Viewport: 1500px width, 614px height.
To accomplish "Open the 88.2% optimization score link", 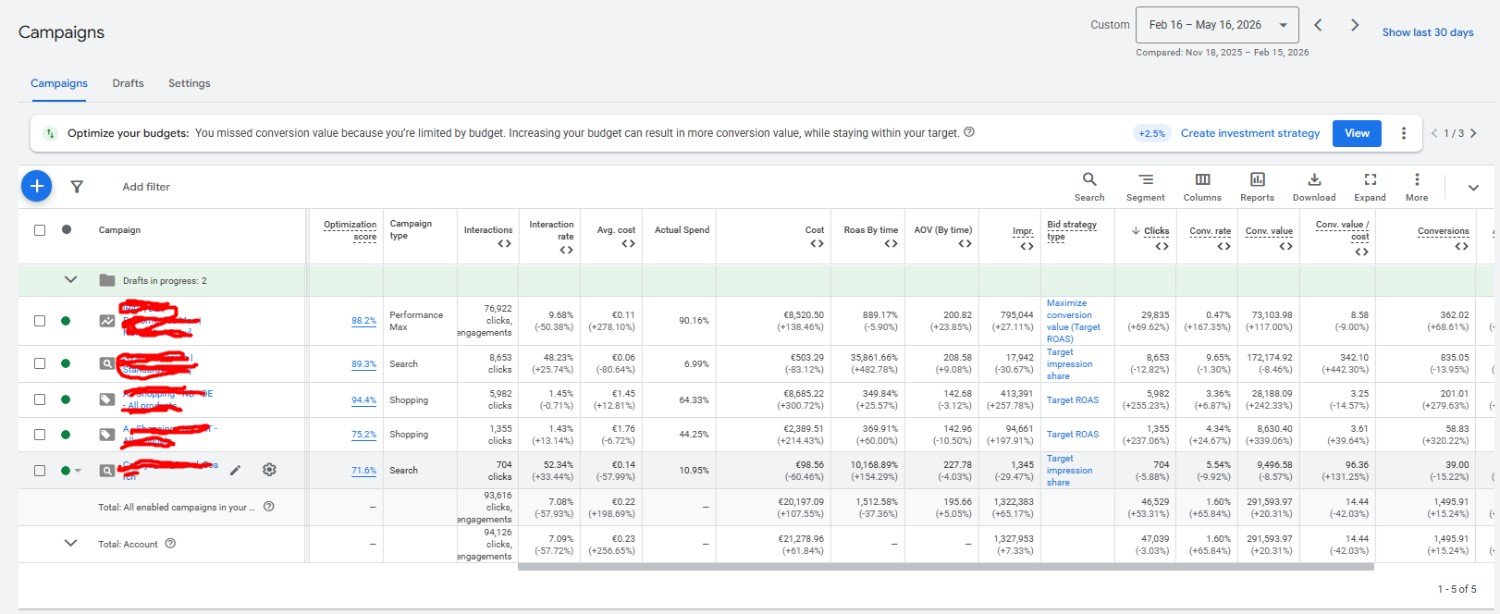I will (x=364, y=321).
